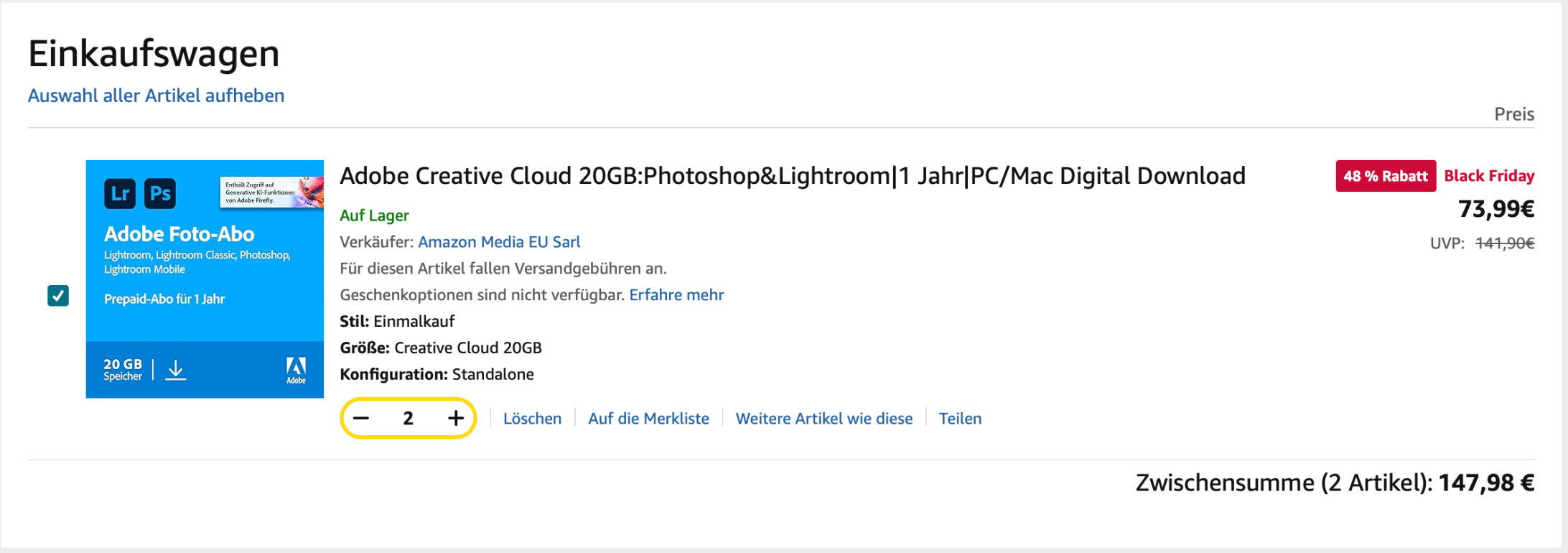Screen dimensions: 1568x553
Task: Open the Adobe Creative Cloud 20GB product title
Action: [x=792, y=176]
